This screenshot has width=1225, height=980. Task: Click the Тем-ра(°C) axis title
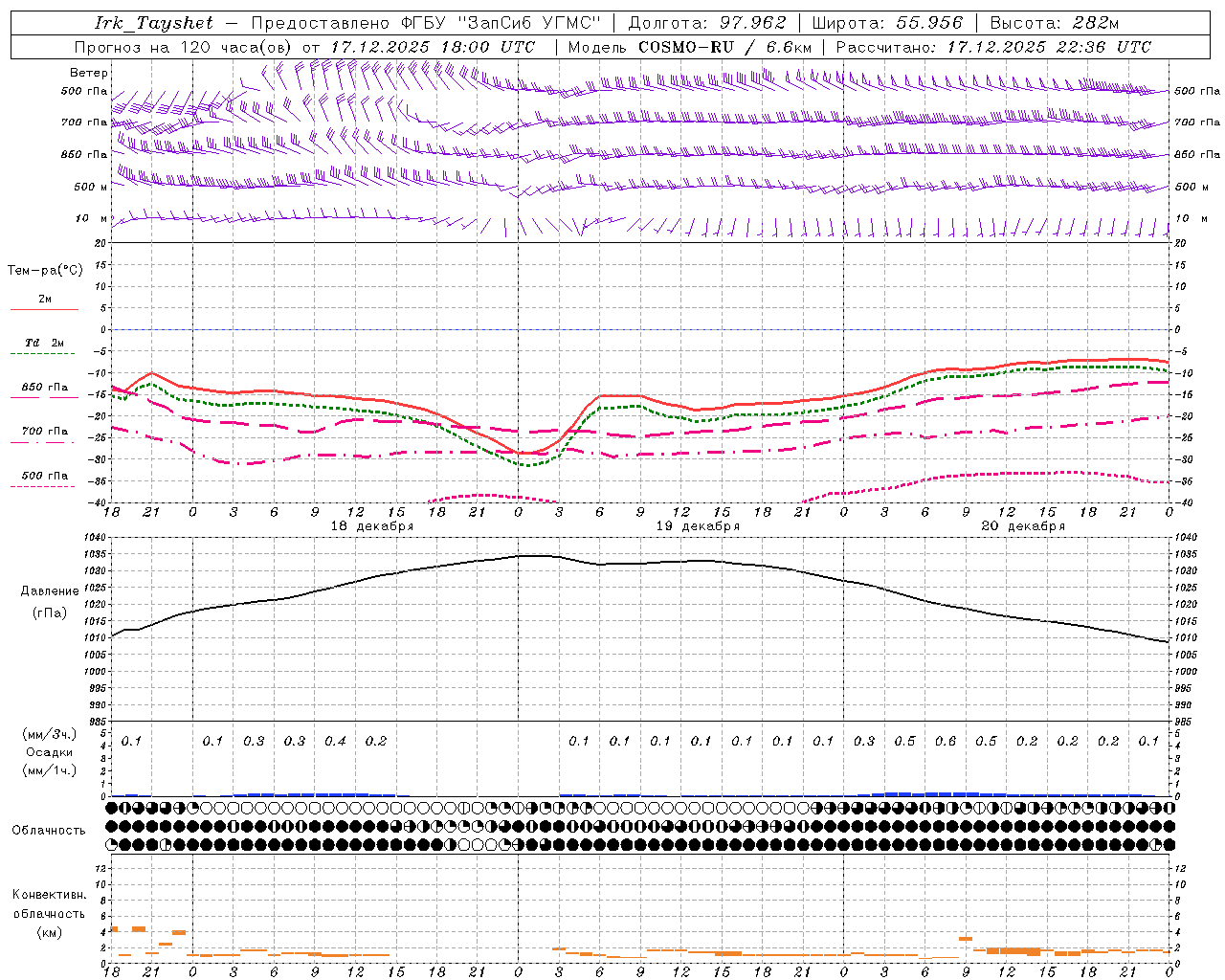[45, 270]
